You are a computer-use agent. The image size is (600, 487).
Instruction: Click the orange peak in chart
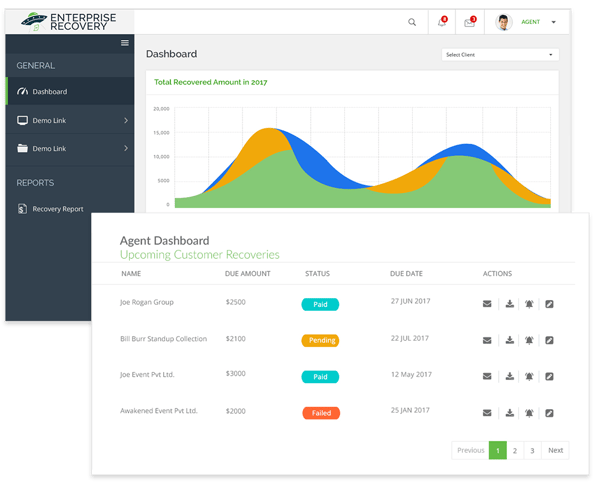click(x=264, y=143)
